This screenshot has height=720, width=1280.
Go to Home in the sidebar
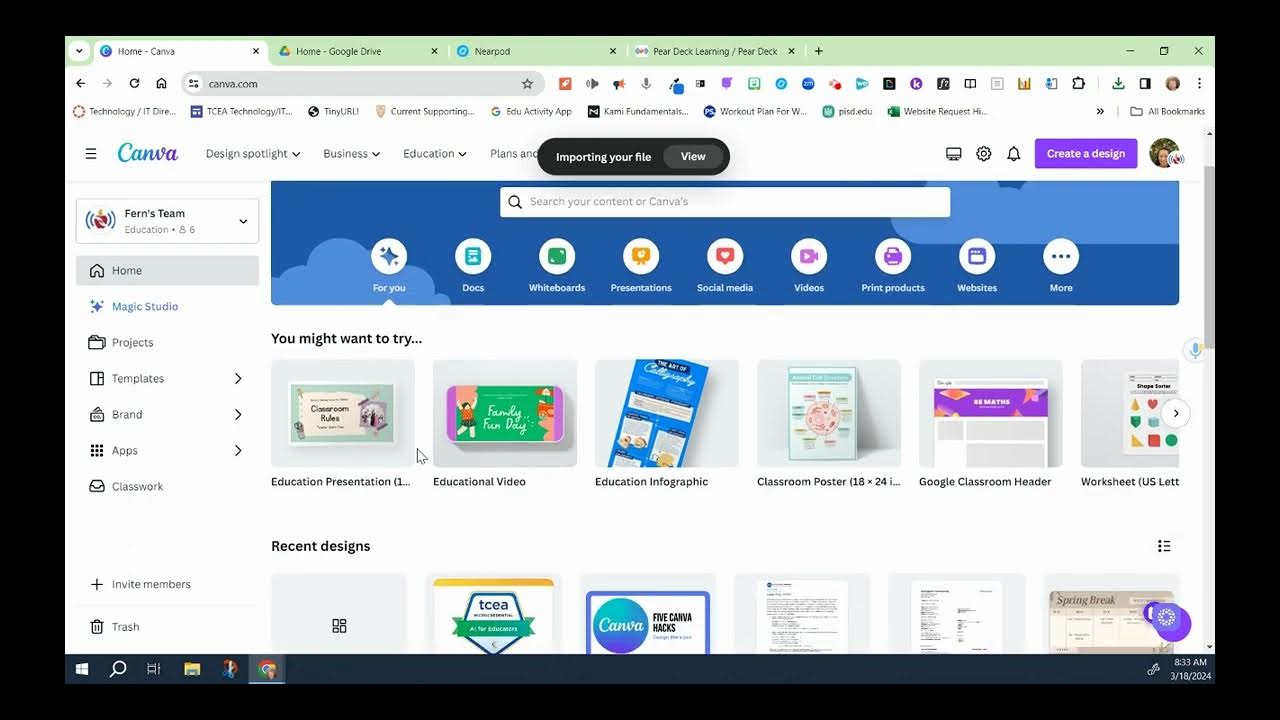(167, 271)
